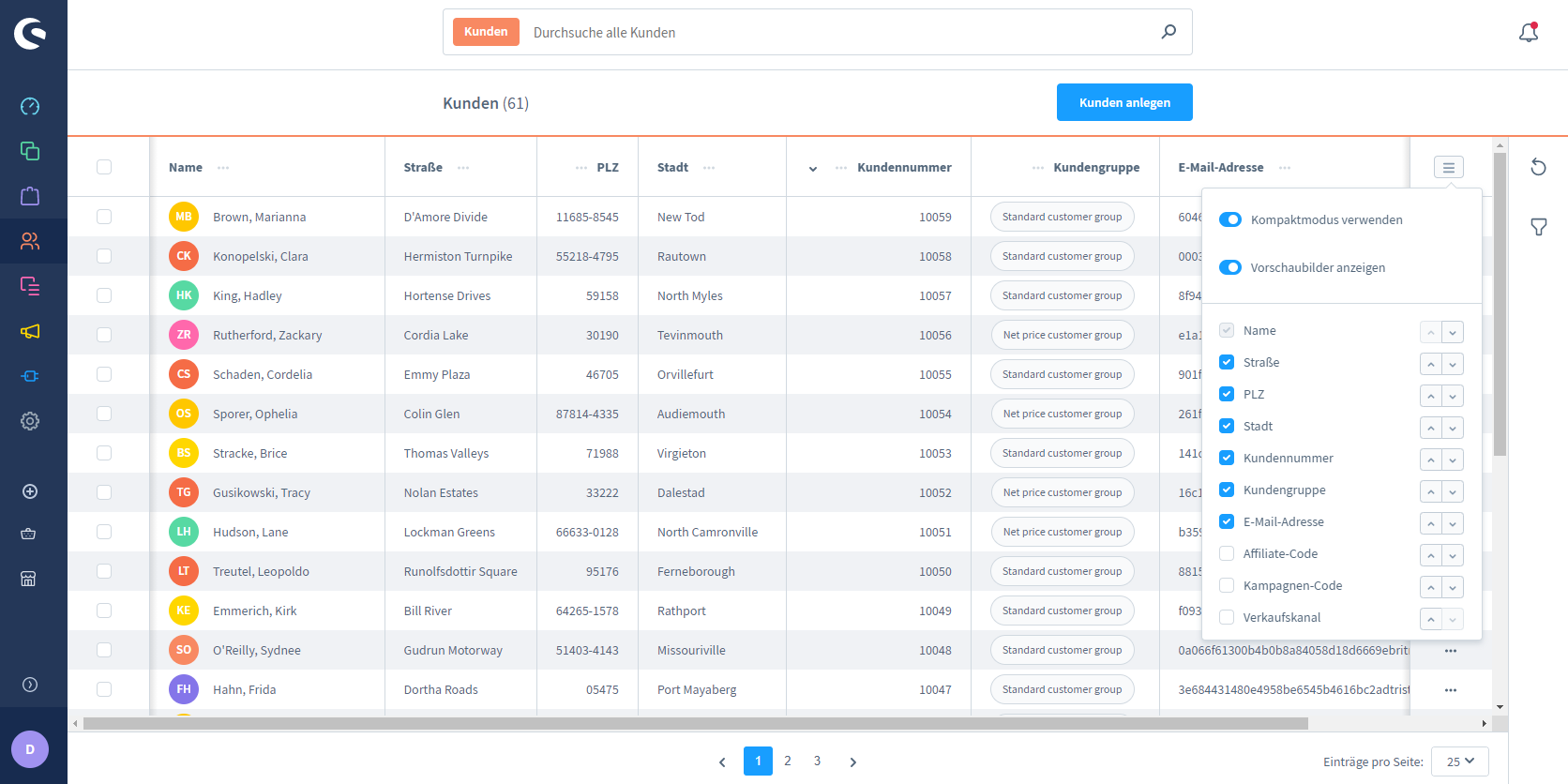Click the Kunden anlegen button

pos(1124,102)
